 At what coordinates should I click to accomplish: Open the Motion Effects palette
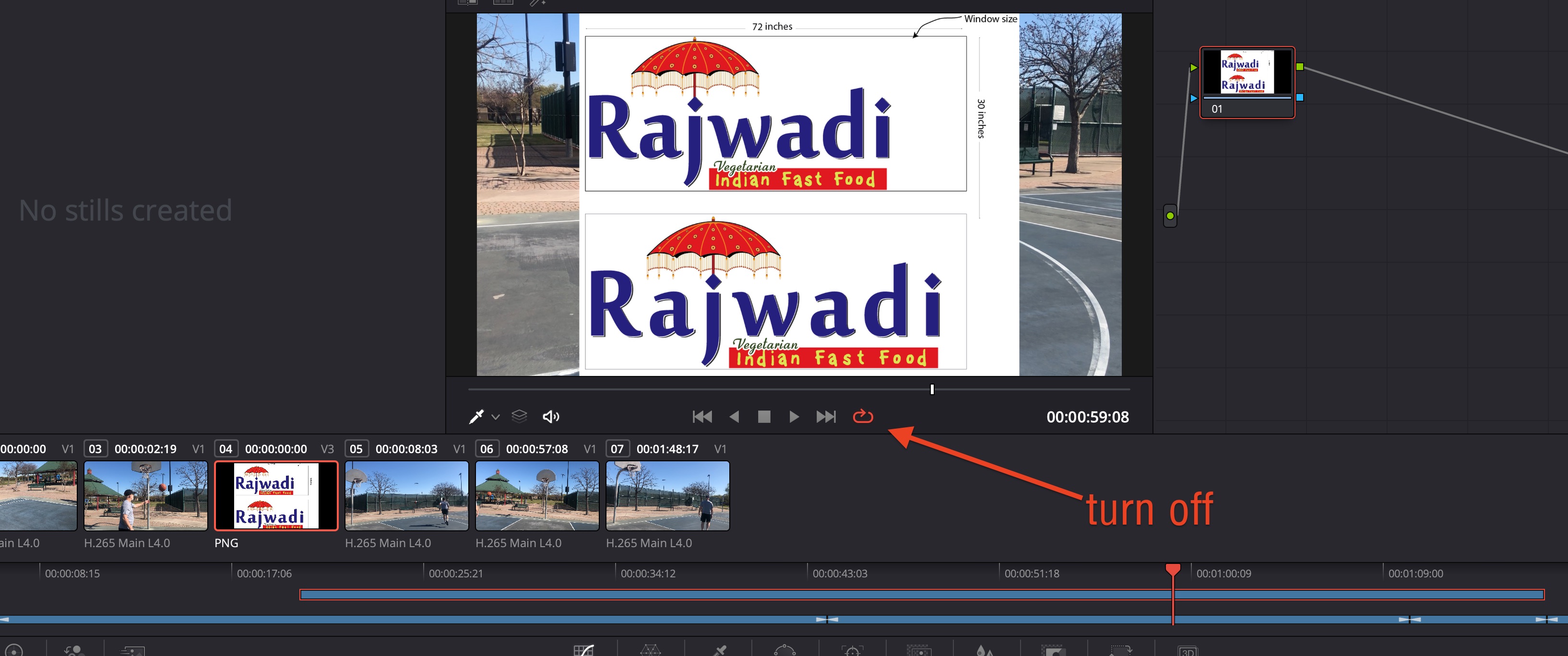pos(132,651)
